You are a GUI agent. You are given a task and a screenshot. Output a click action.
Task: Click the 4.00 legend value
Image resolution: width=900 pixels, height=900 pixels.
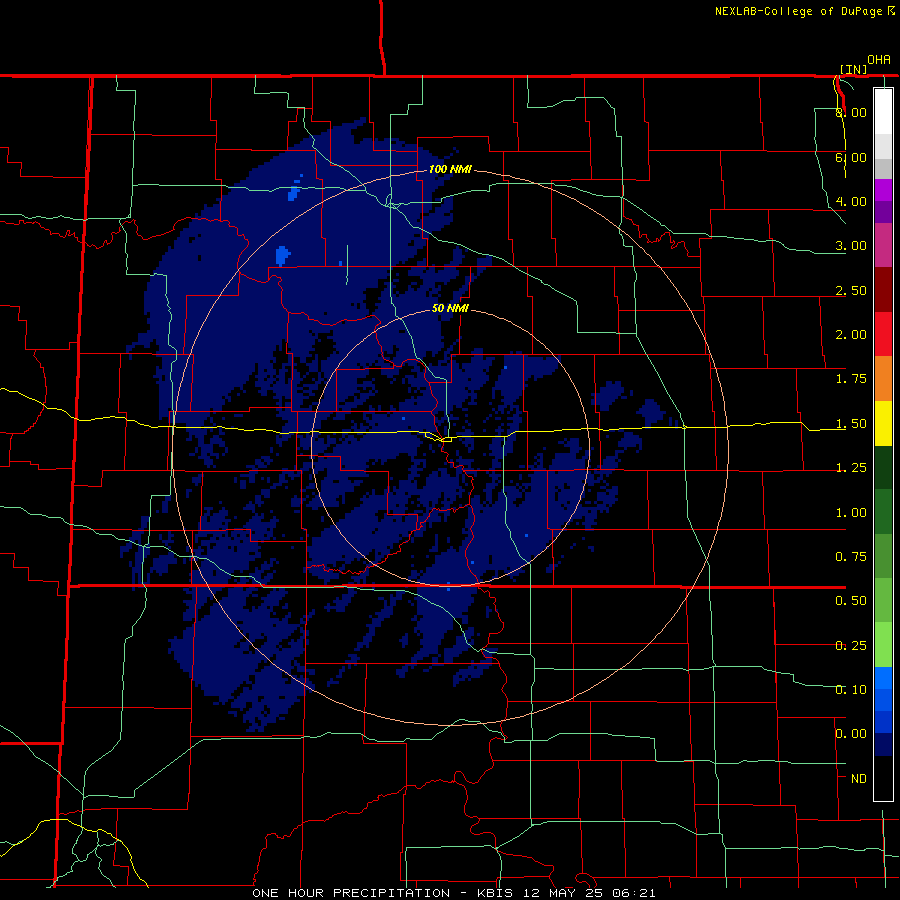[x=851, y=201]
